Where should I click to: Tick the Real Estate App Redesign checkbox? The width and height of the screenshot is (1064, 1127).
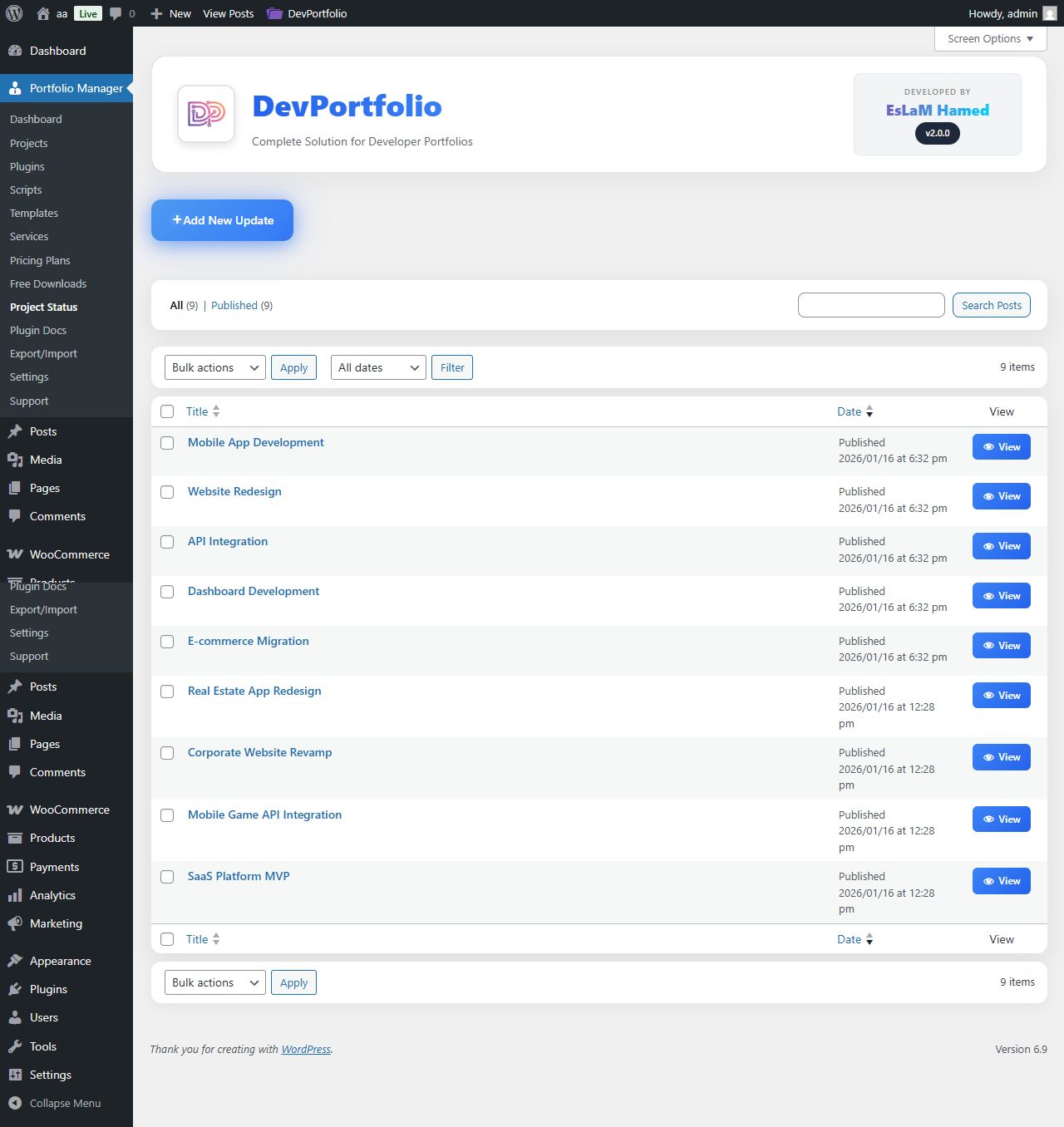coord(167,691)
